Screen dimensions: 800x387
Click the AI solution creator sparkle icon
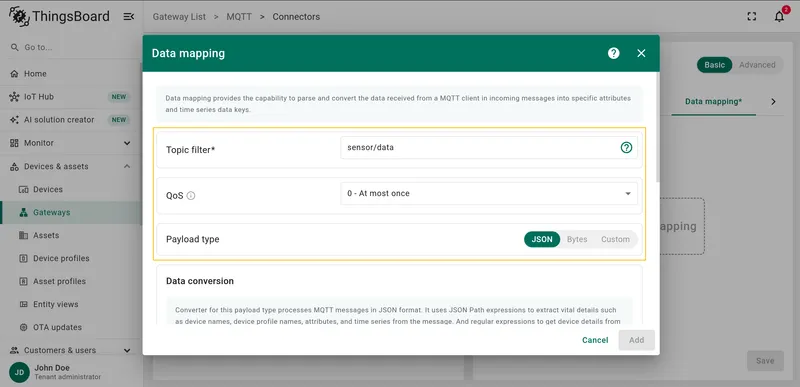[x=14, y=120]
